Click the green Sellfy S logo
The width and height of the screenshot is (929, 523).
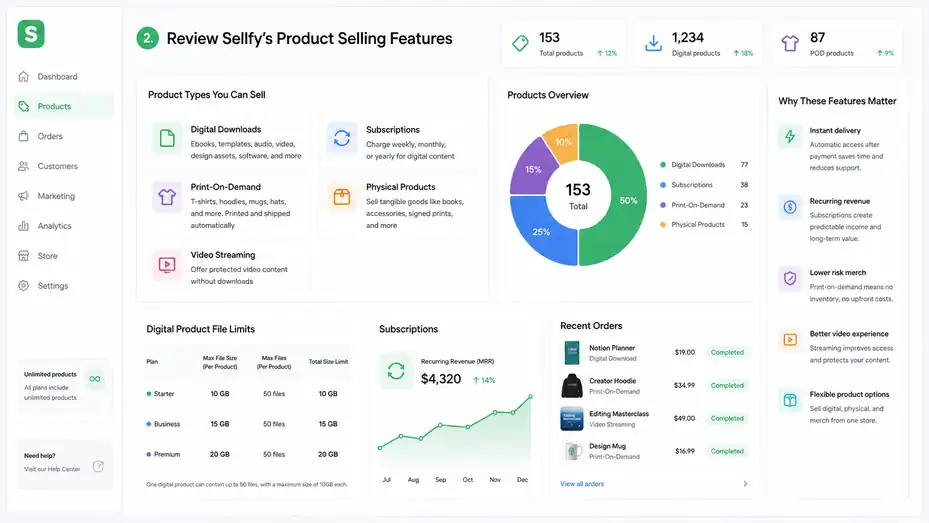click(31, 34)
